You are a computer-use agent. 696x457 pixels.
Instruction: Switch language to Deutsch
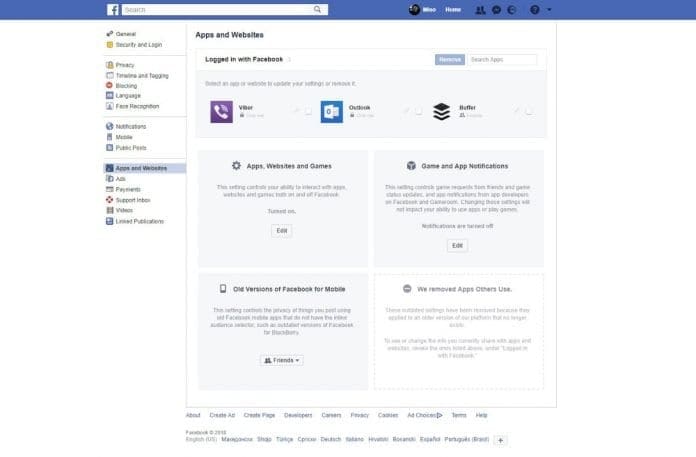331,439
